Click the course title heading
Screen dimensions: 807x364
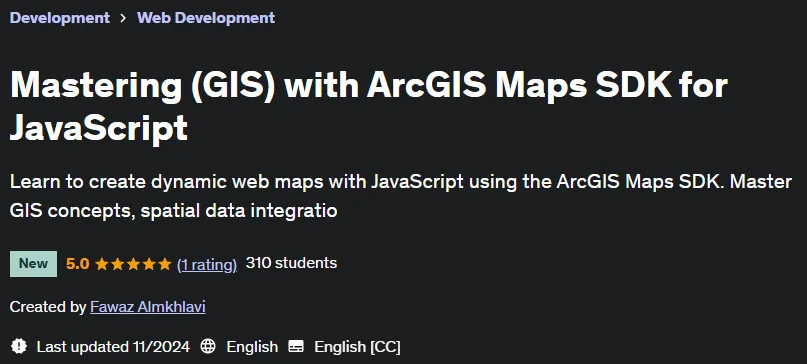(x=369, y=106)
